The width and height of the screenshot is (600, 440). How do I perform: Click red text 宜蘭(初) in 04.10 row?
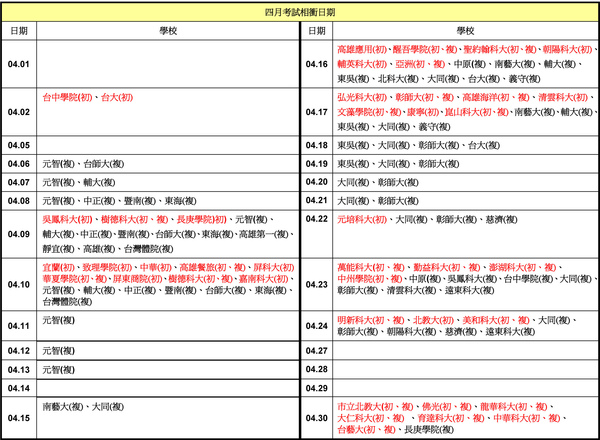[59, 267]
